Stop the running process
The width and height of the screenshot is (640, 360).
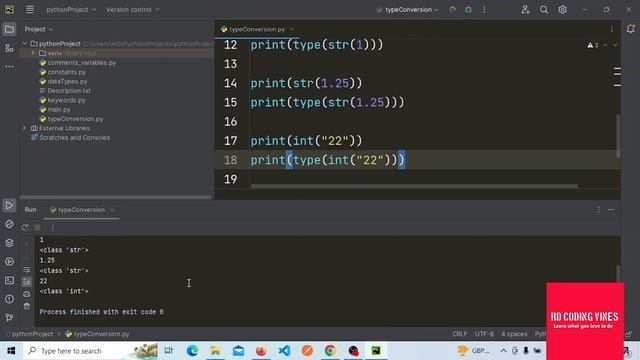click(38, 227)
